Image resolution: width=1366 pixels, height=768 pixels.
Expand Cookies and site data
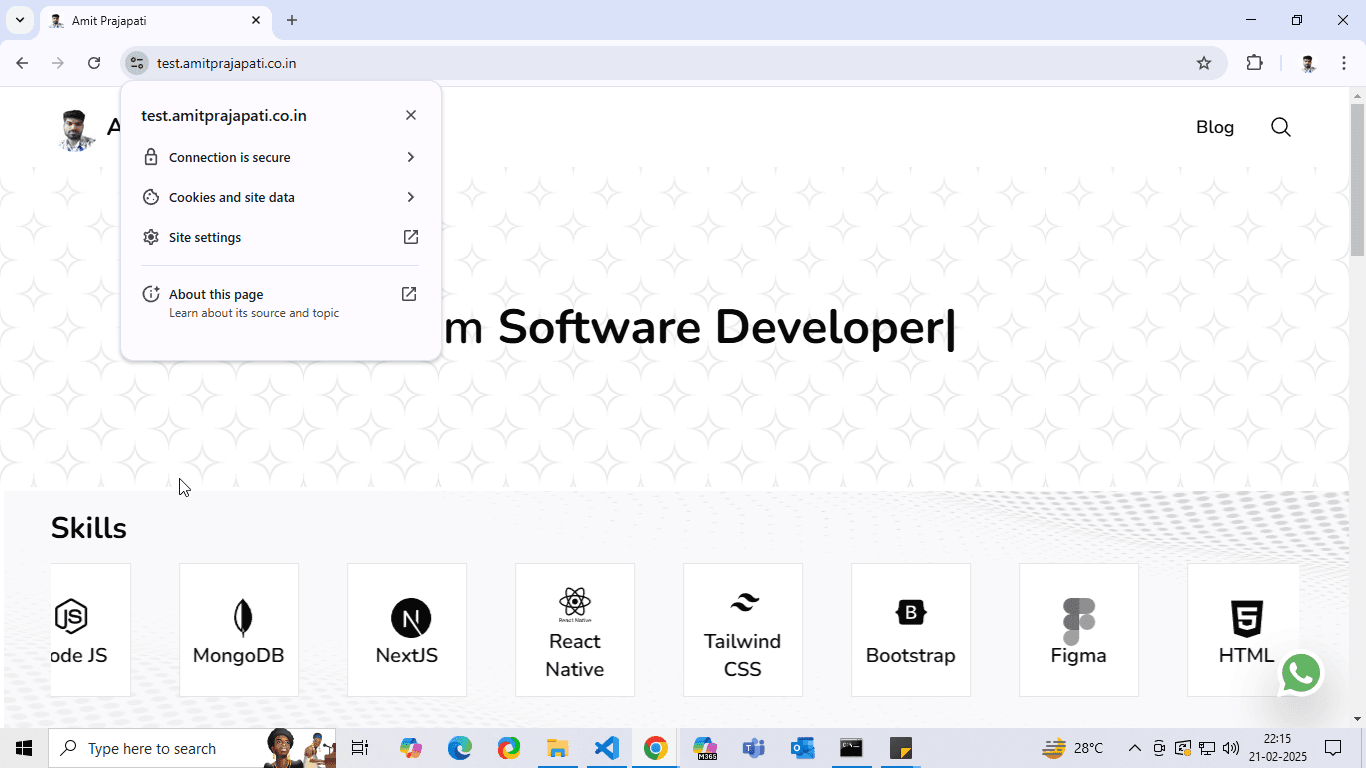coord(280,197)
